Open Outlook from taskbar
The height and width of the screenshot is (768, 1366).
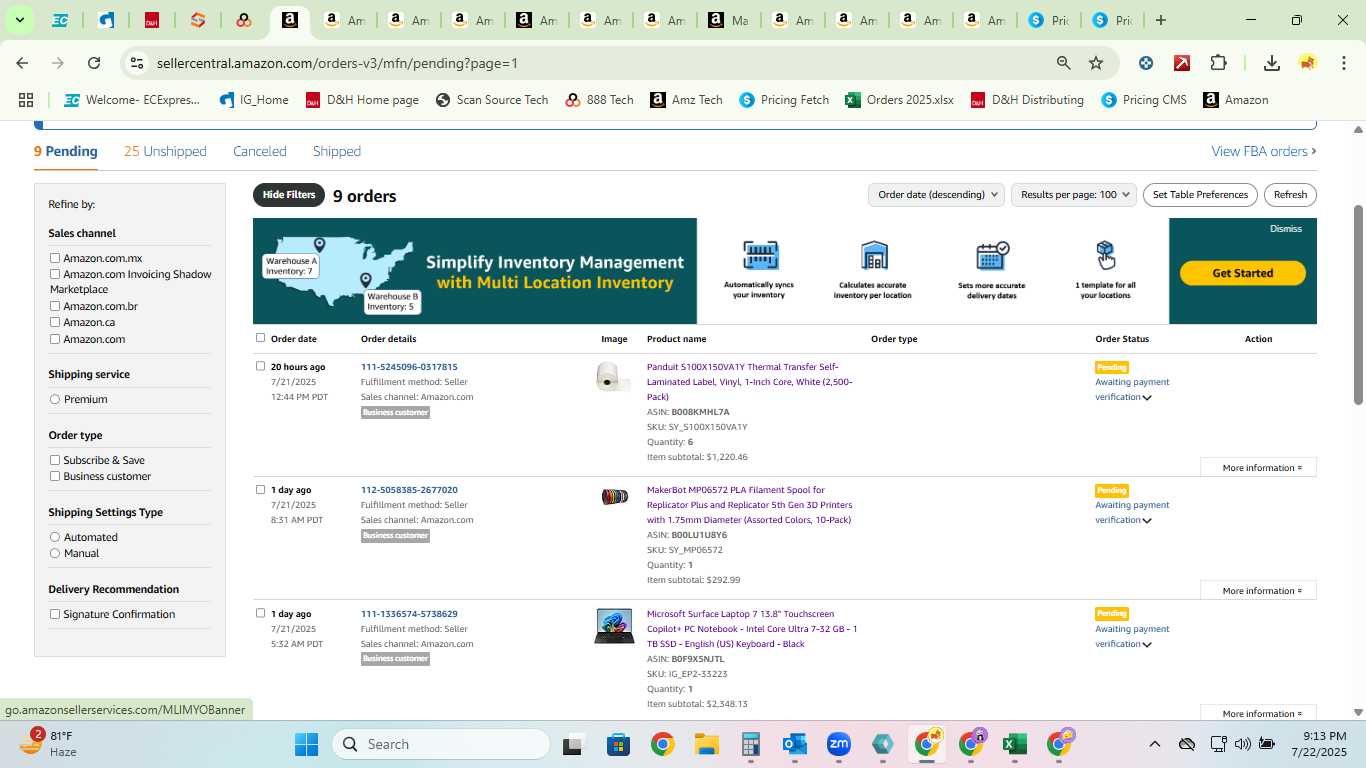(x=795, y=744)
